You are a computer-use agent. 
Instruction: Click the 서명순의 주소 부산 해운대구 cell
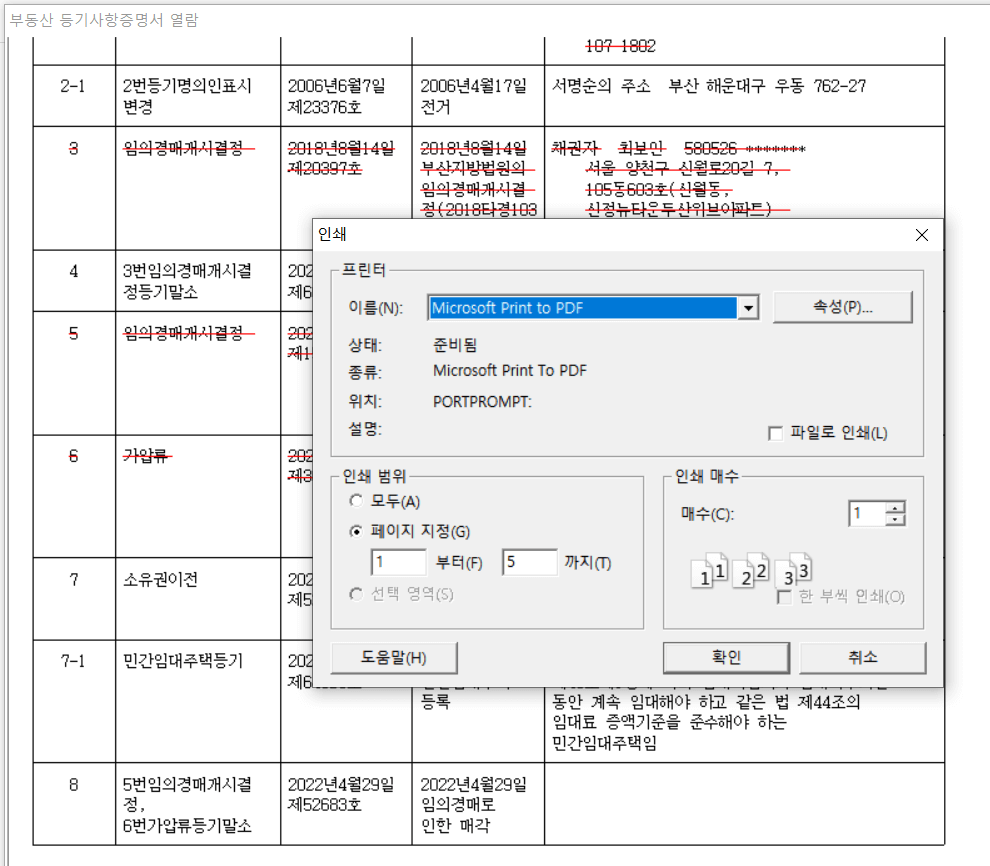744,95
